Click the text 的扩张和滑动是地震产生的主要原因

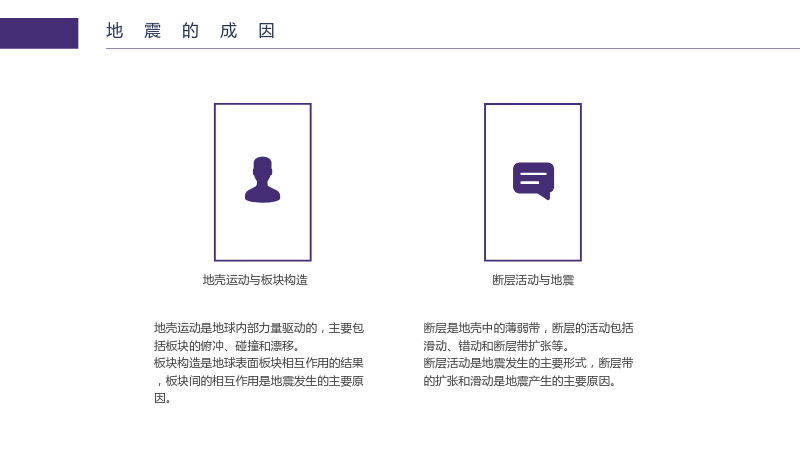coord(517,381)
